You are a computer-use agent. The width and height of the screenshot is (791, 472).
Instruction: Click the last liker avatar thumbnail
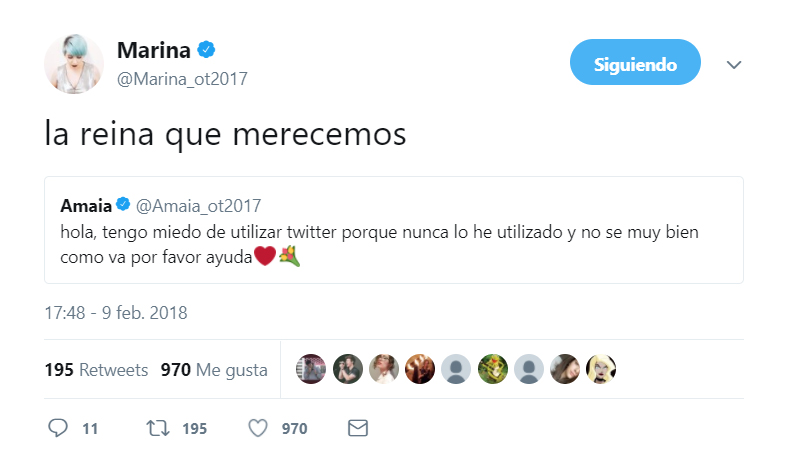click(601, 369)
